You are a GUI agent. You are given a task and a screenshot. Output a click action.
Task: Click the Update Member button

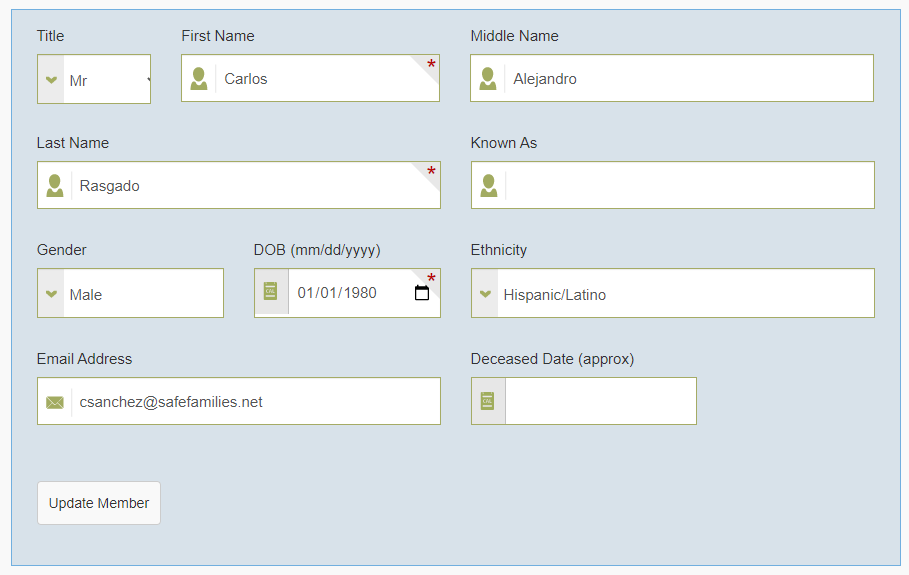tap(99, 503)
